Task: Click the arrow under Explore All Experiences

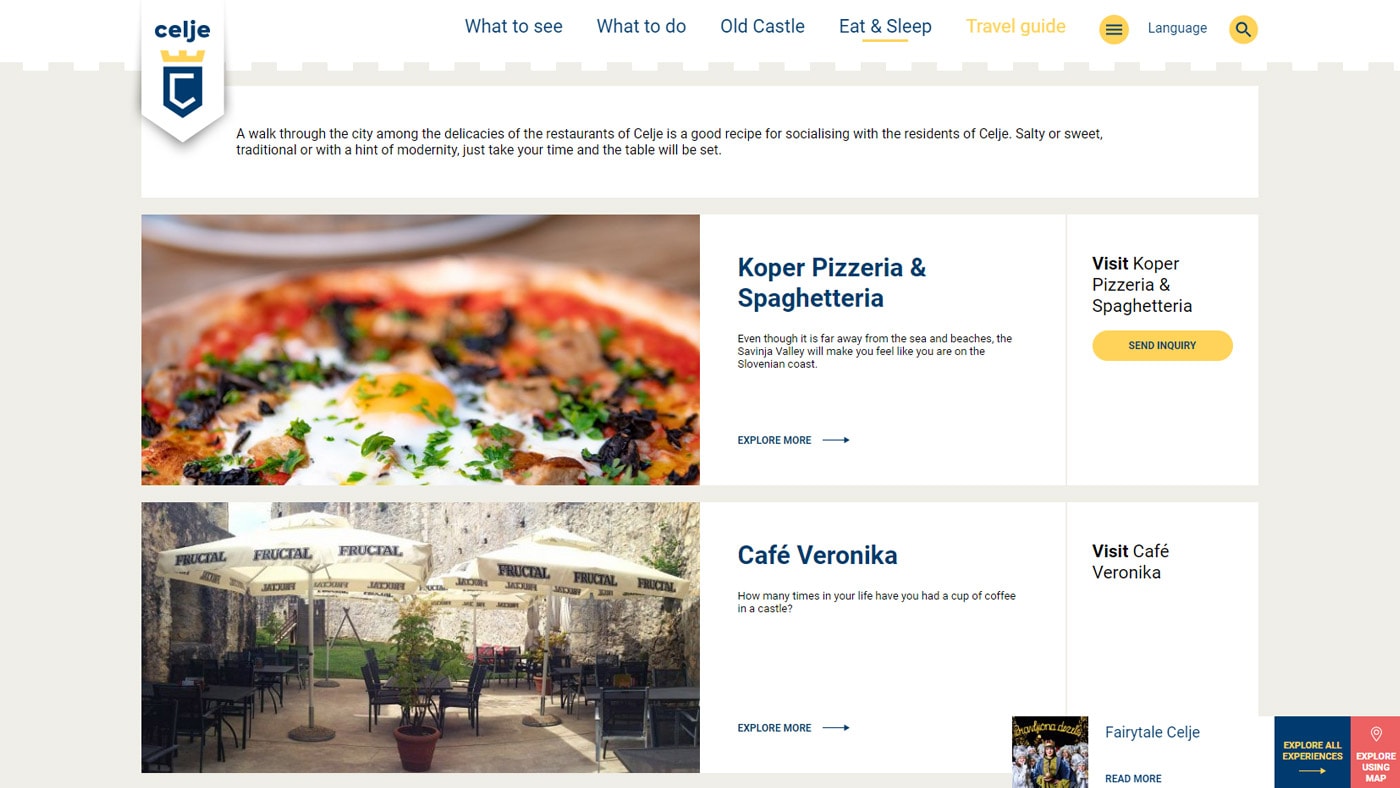Action: click(1312, 771)
